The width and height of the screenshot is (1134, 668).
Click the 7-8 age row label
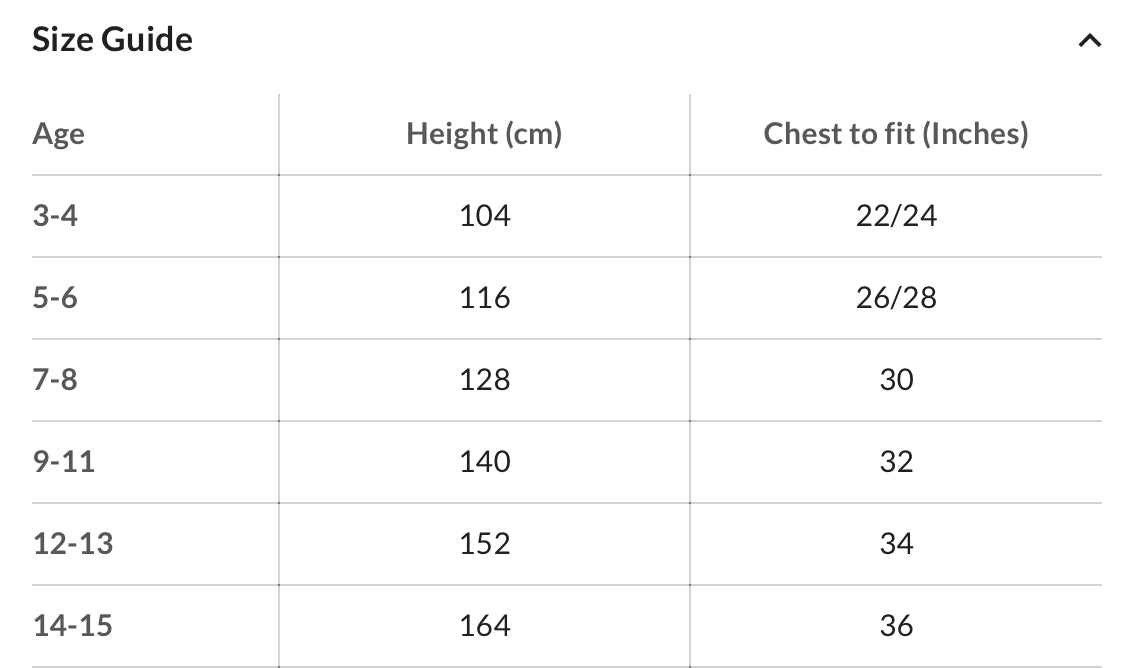[x=55, y=380]
